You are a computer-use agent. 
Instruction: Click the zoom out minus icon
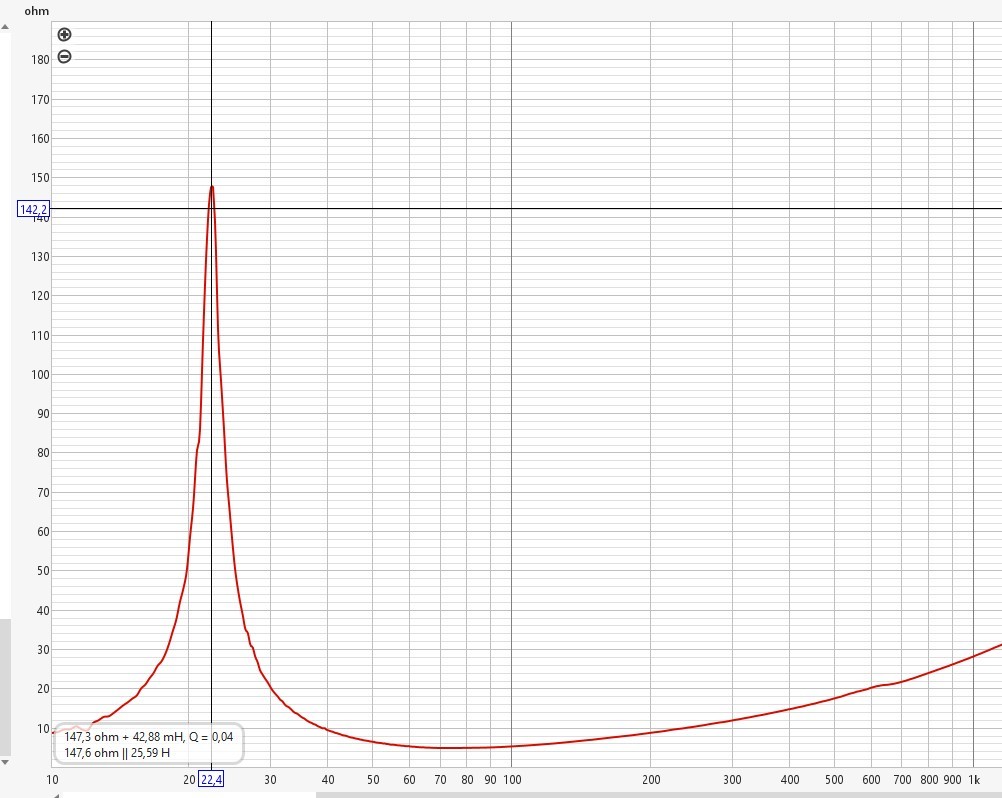click(64, 57)
